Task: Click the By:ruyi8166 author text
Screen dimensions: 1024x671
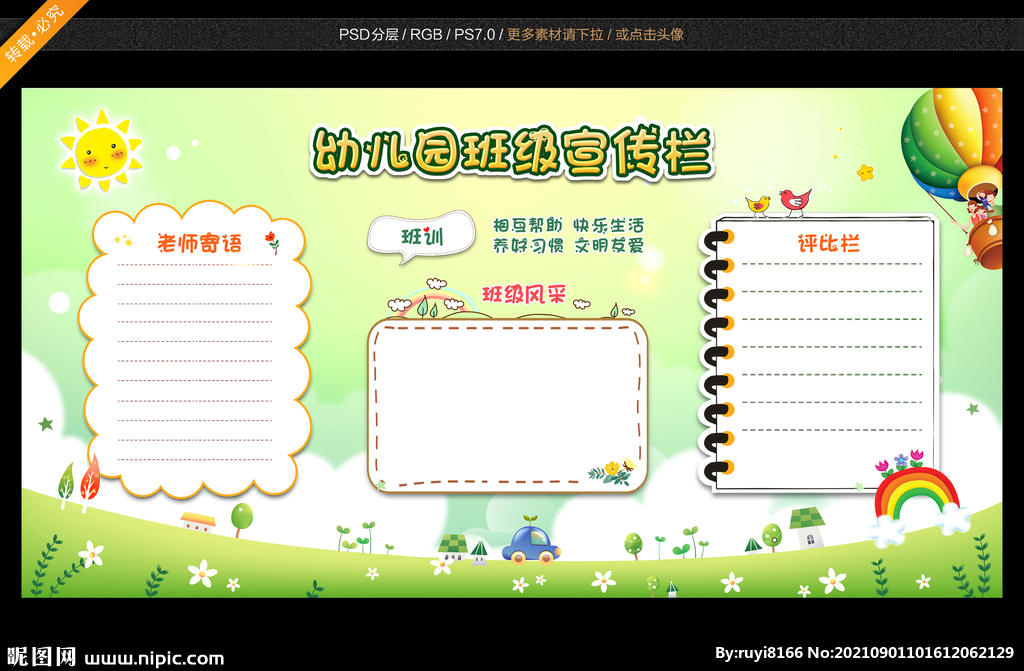Action: click(x=758, y=653)
